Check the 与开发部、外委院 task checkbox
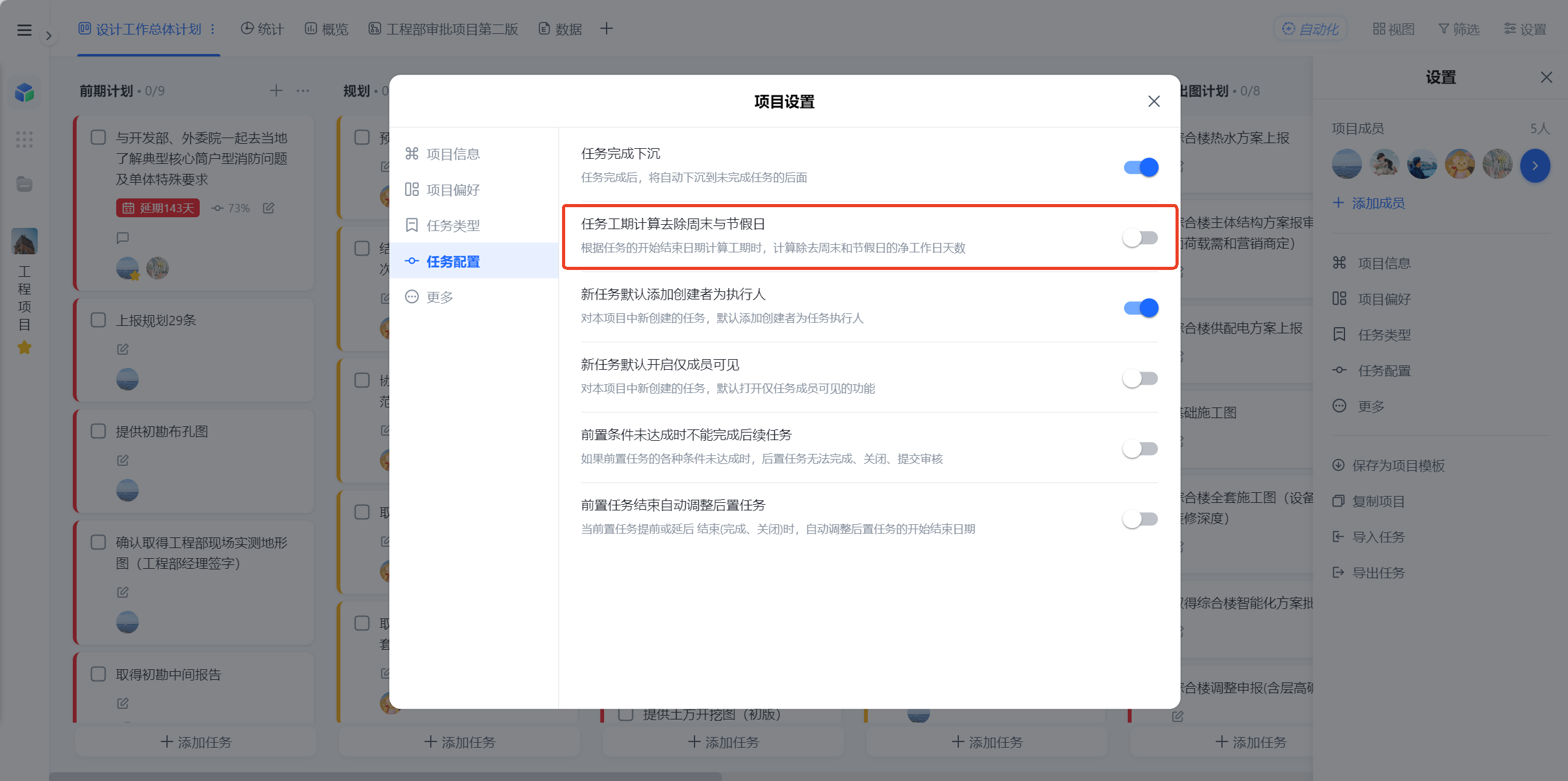This screenshot has height=781, width=1568. (x=99, y=137)
